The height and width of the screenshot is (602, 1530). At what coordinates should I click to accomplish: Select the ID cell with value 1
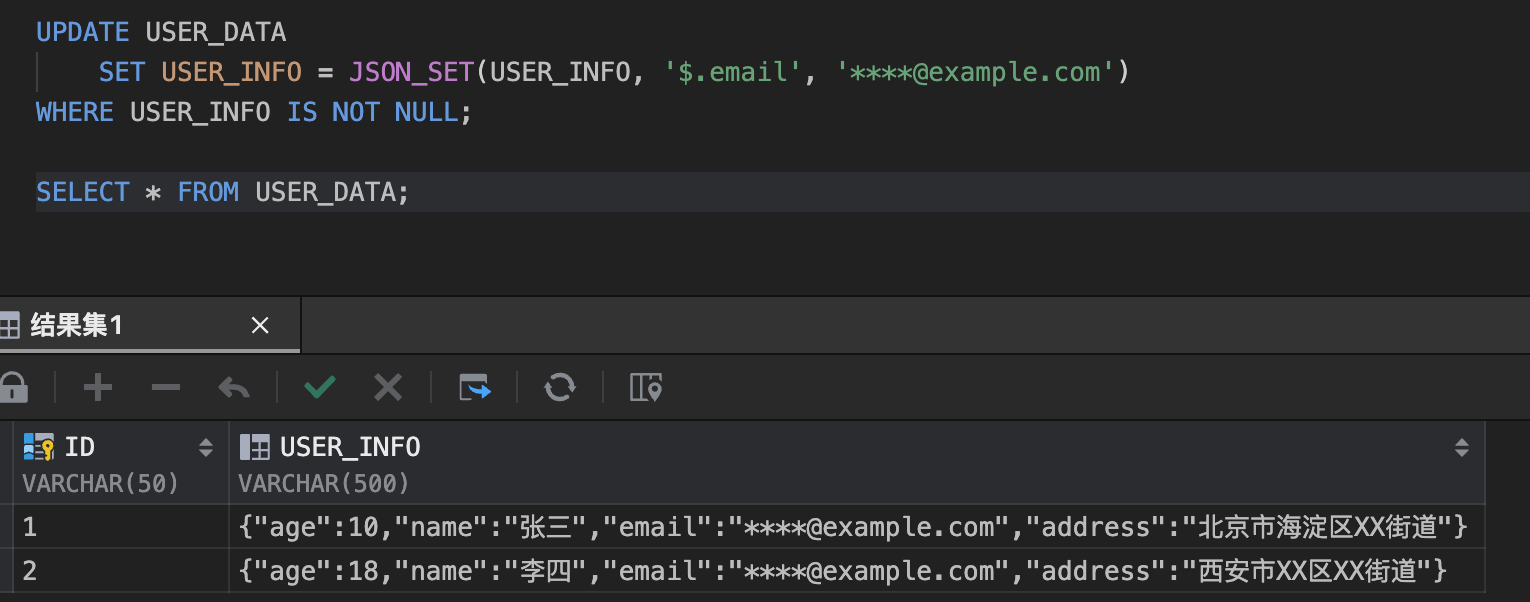(120, 527)
